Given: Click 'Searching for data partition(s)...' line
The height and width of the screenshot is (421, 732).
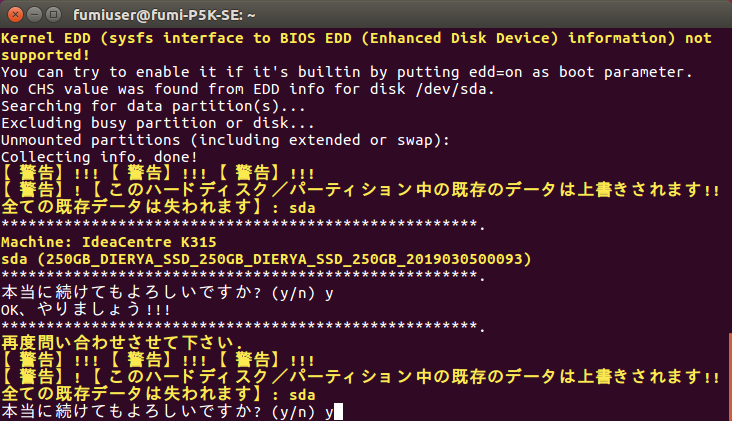Looking at the screenshot, I should coord(153,106).
